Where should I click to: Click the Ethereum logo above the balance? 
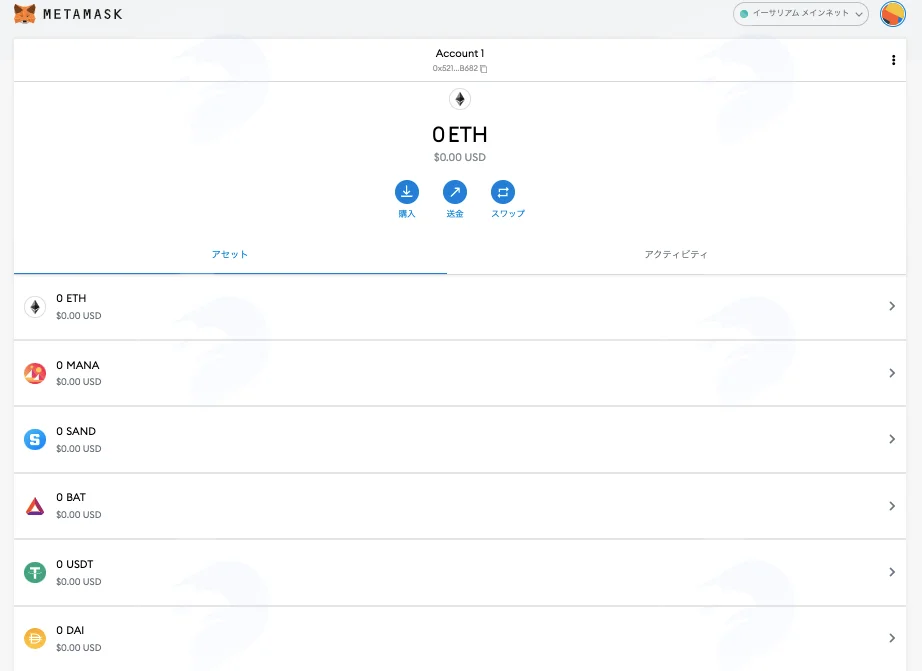(460, 99)
